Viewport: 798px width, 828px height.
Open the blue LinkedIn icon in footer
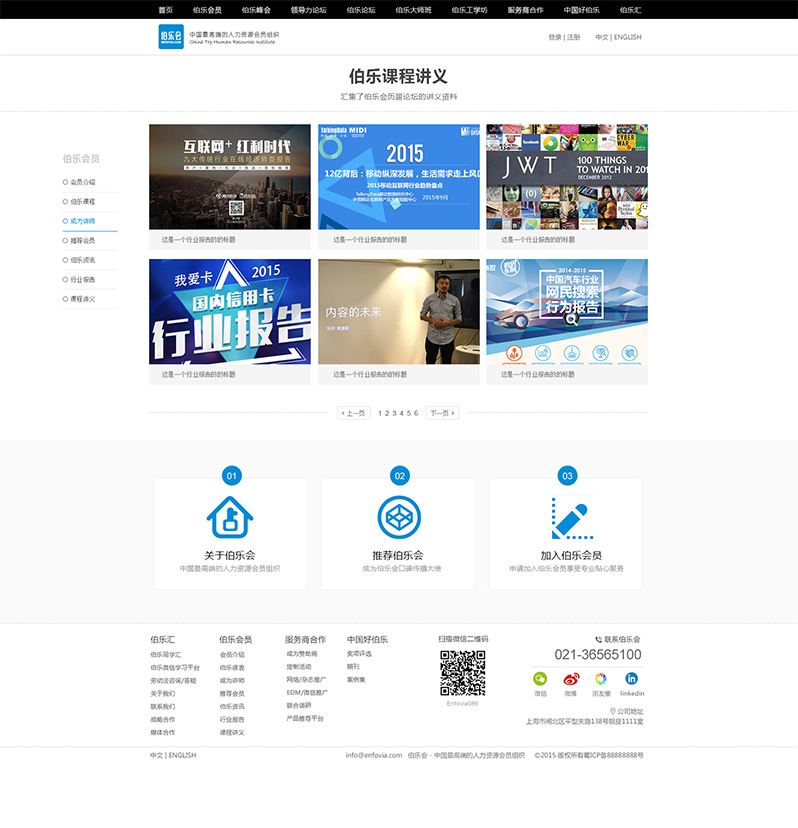pos(631,678)
